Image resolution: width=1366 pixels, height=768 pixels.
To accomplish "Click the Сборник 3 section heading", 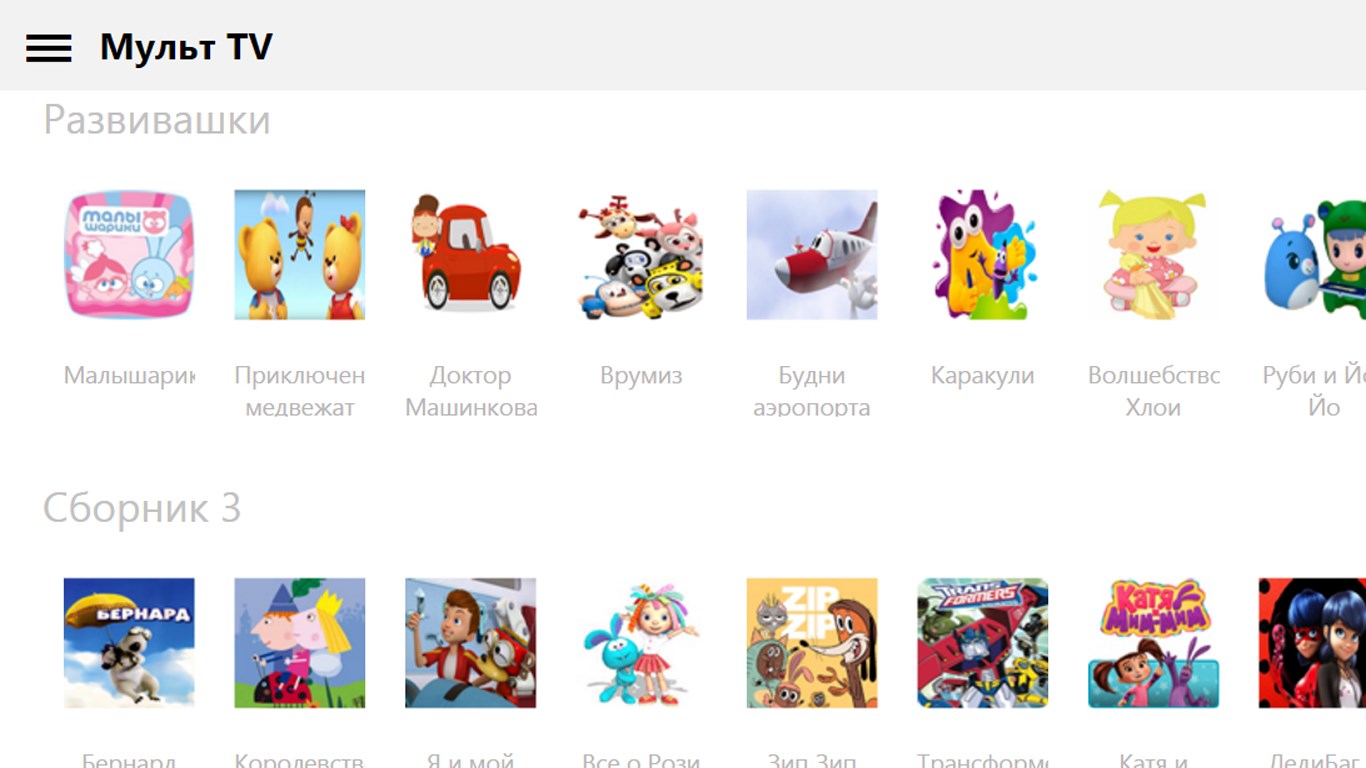I will pyautogui.click(x=142, y=508).
